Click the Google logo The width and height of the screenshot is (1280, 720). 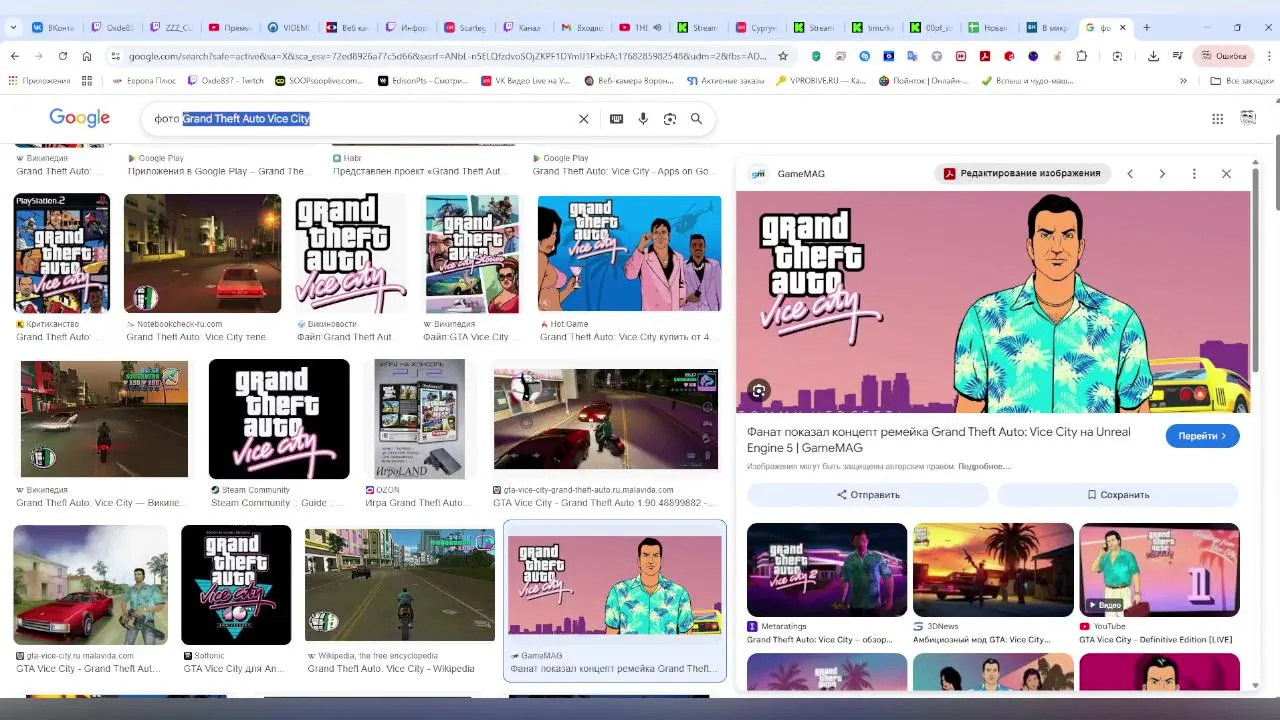(79, 118)
